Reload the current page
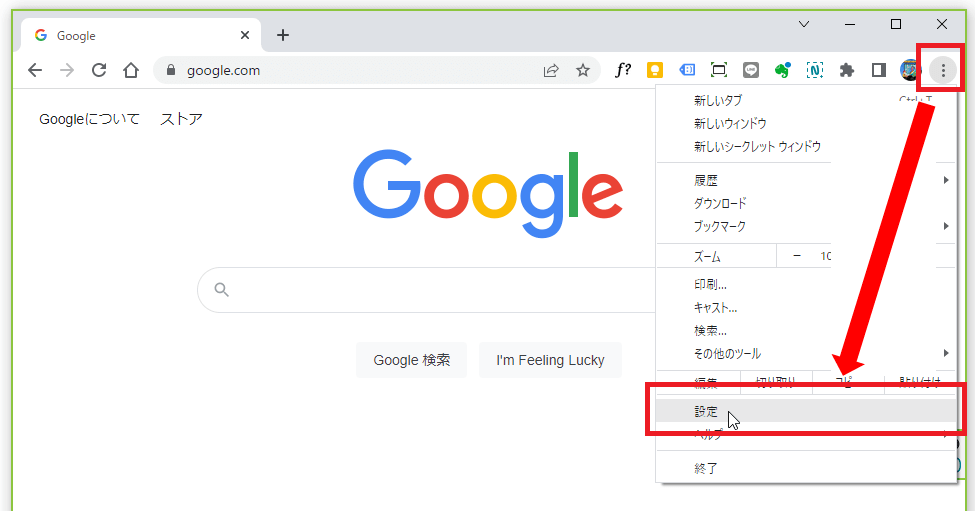The height and width of the screenshot is (511, 975). point(99,70)
